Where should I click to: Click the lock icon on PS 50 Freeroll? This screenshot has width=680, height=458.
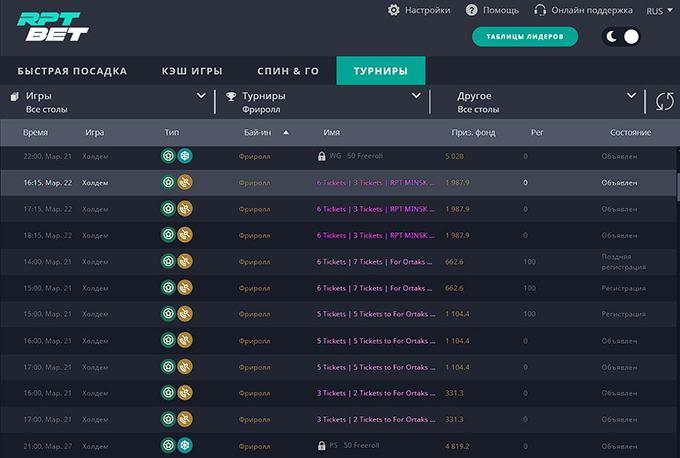pos(321,444)
